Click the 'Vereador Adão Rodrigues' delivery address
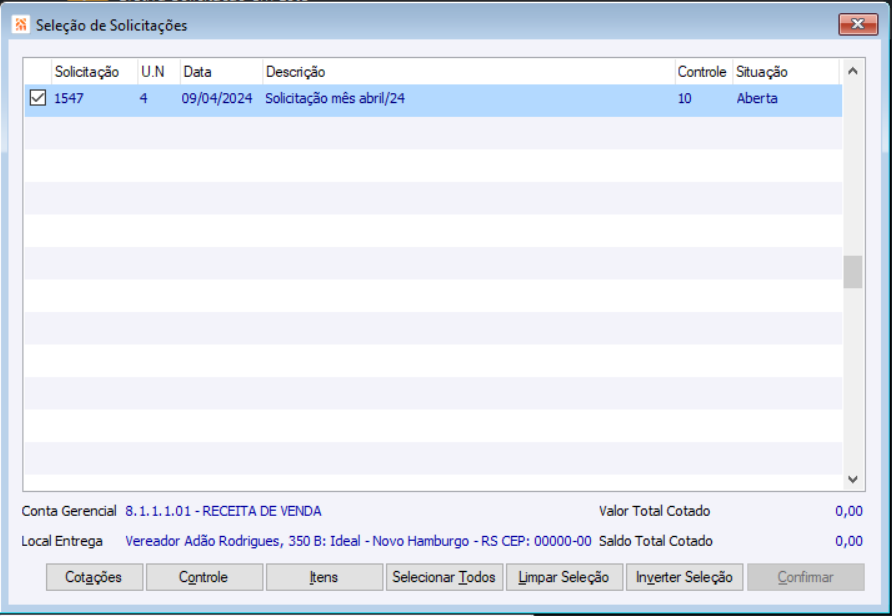This screenshot has height=616, width=892. (x=358, y=540)
